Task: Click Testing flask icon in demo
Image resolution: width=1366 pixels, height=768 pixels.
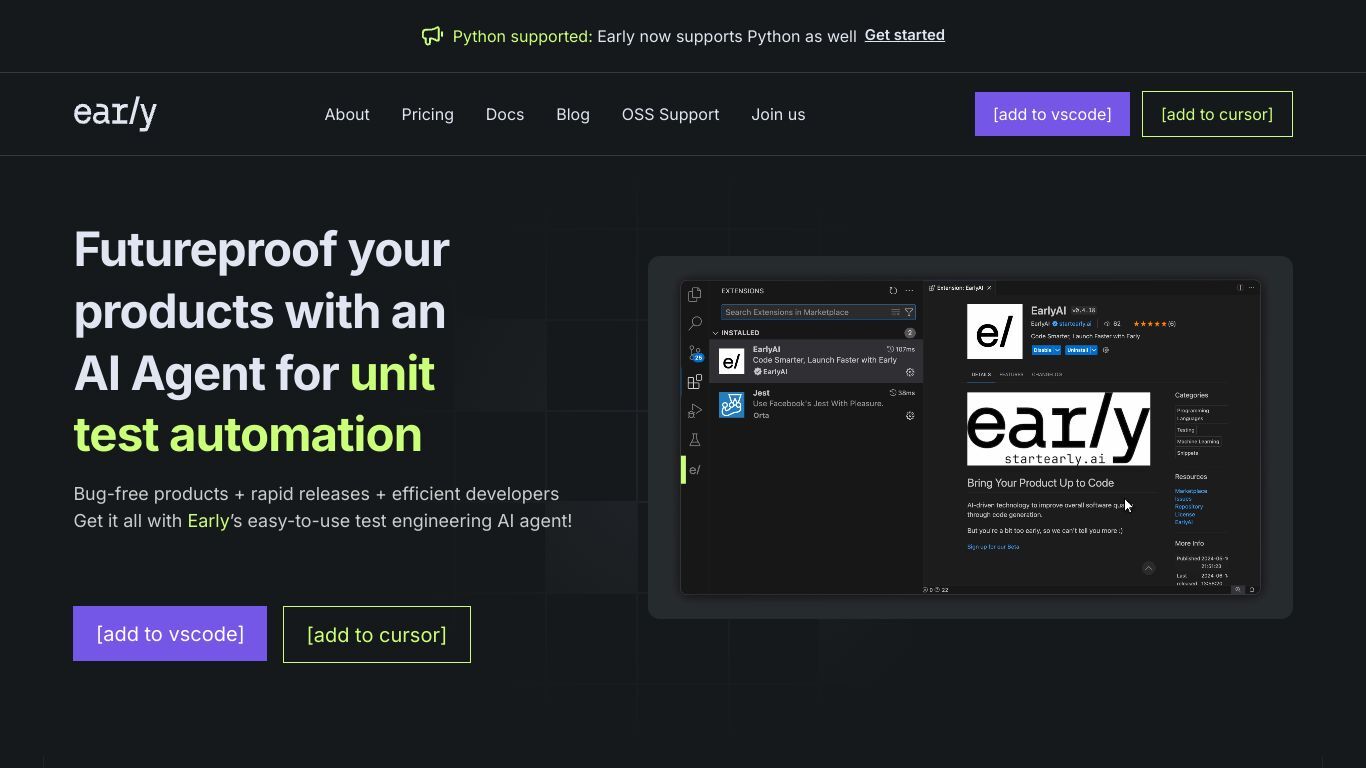Action: (x=695, y=440)
